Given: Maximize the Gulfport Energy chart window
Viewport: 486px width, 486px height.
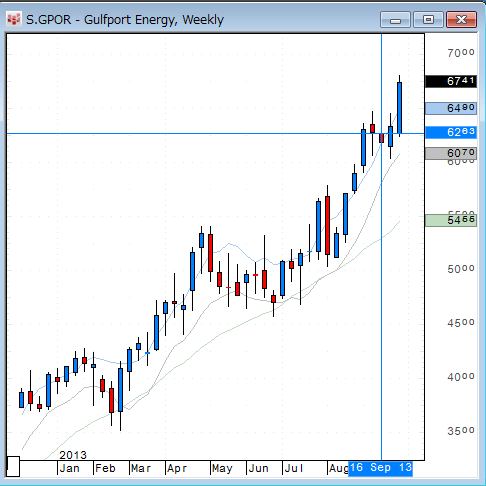Looking at the screenshot, I should click(428, 20).
